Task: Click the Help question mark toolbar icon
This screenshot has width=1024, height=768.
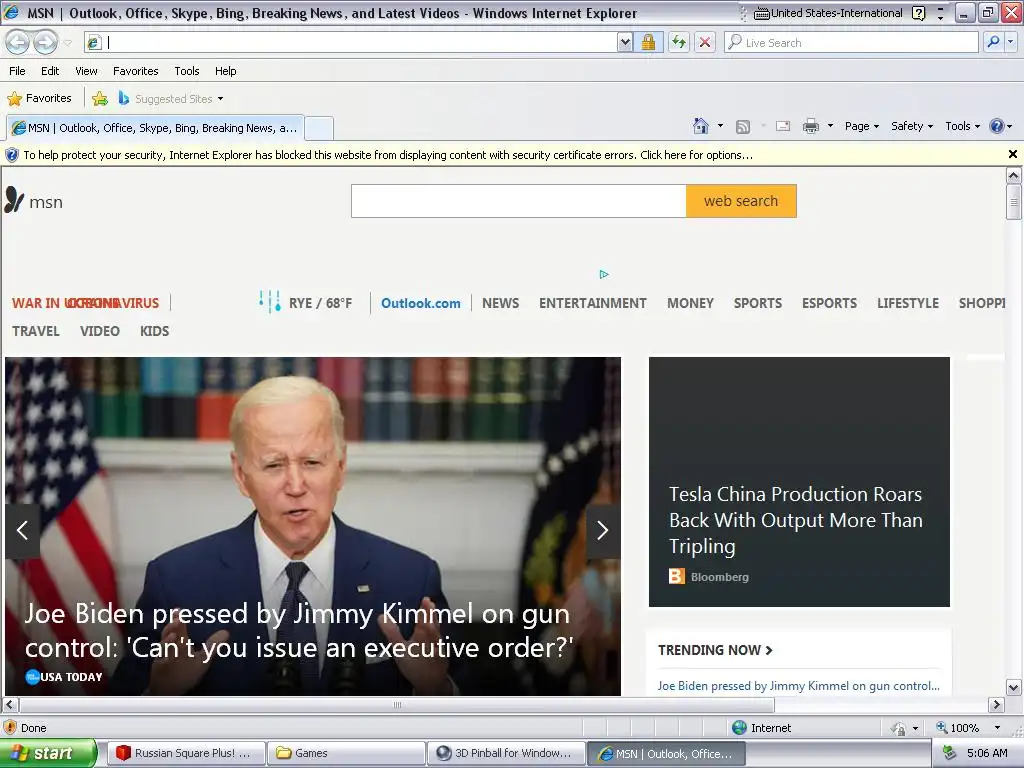Action: coord(997,126)
